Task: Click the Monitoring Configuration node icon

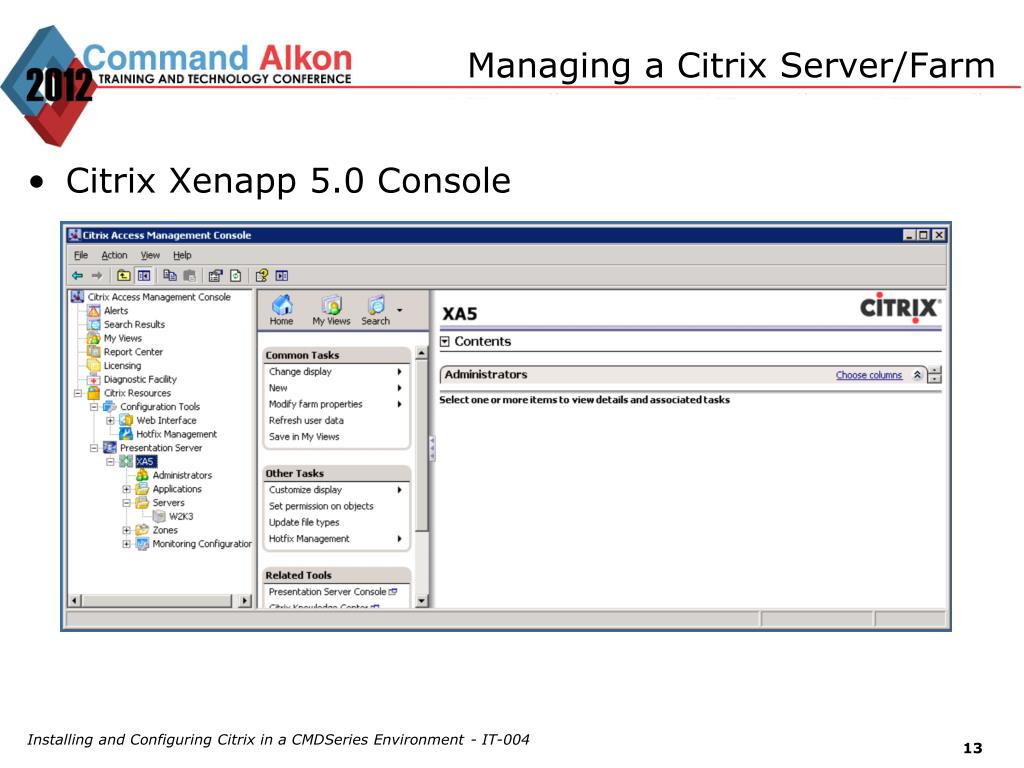Action: point(142,543)
